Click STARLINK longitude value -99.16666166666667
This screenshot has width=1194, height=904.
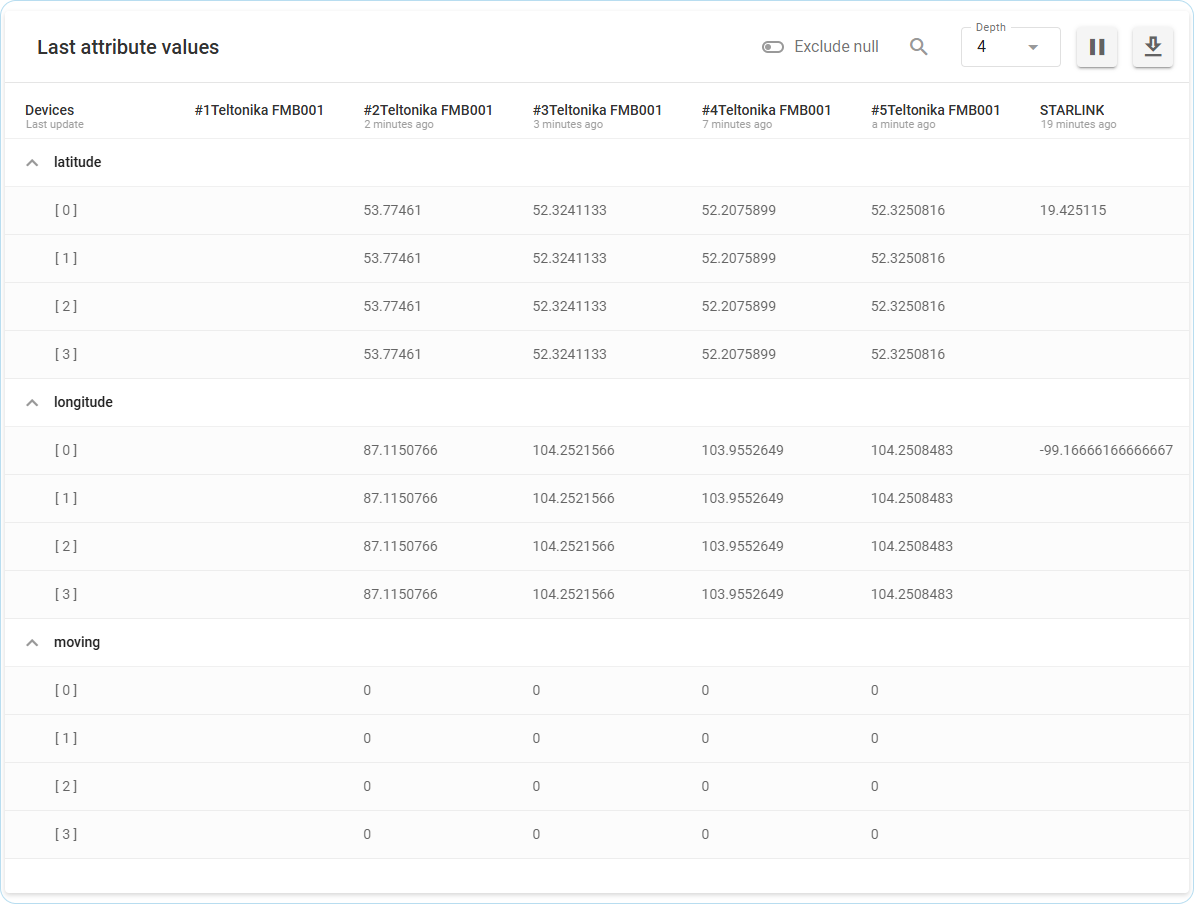pyautogui.click(x=1106, y=450)
